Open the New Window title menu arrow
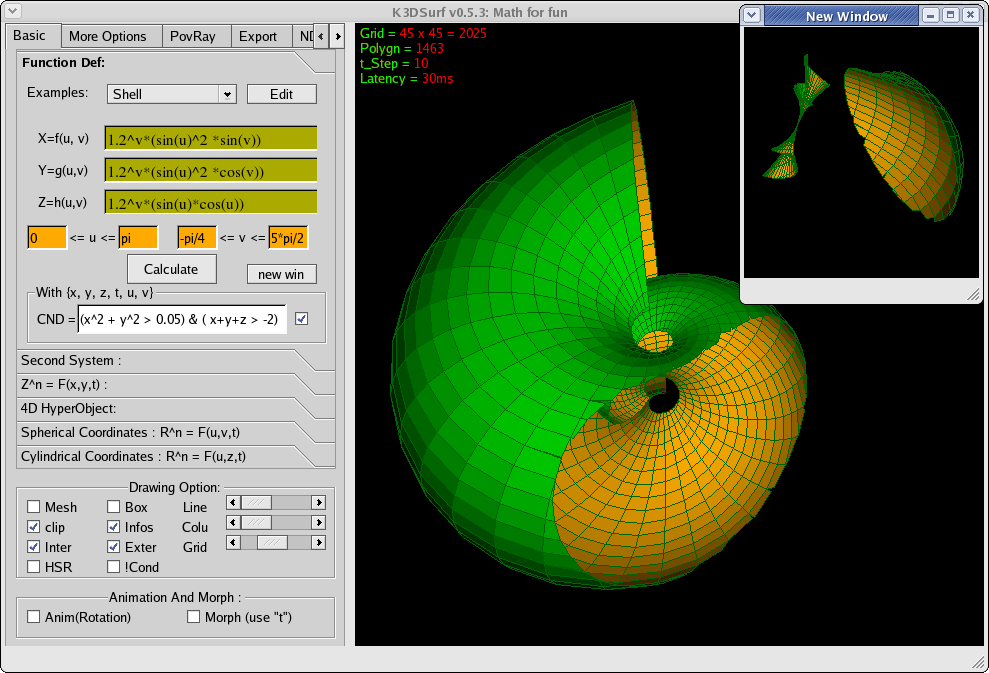The width and height of the screenshot is (989, 673). 752,15
